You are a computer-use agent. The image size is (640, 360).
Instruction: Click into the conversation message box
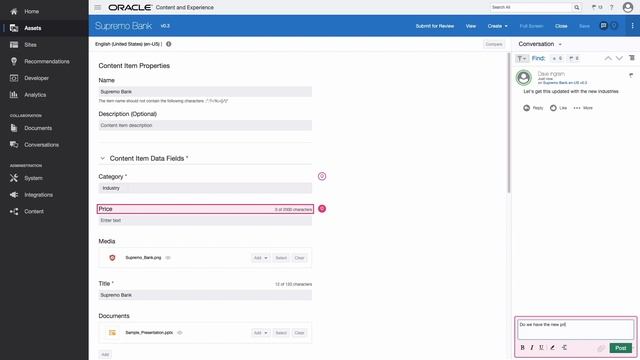[576, 329]
